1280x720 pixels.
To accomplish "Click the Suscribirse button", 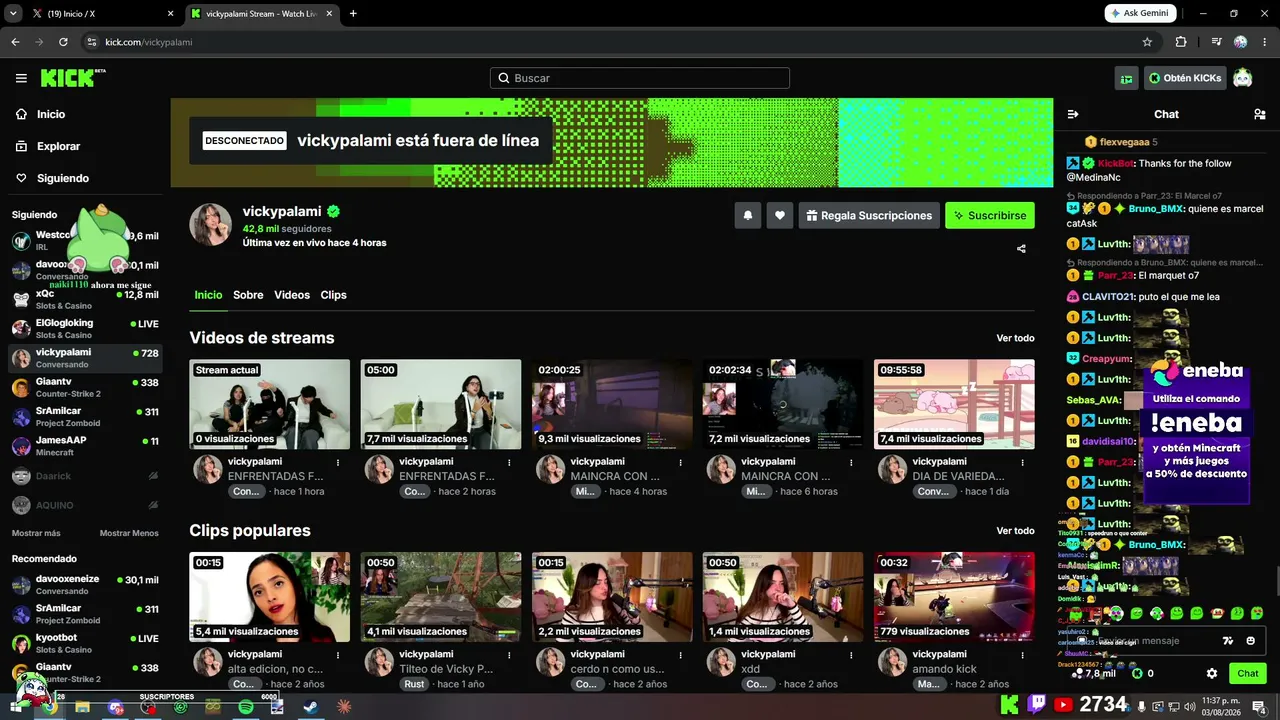I will point(990,215).
